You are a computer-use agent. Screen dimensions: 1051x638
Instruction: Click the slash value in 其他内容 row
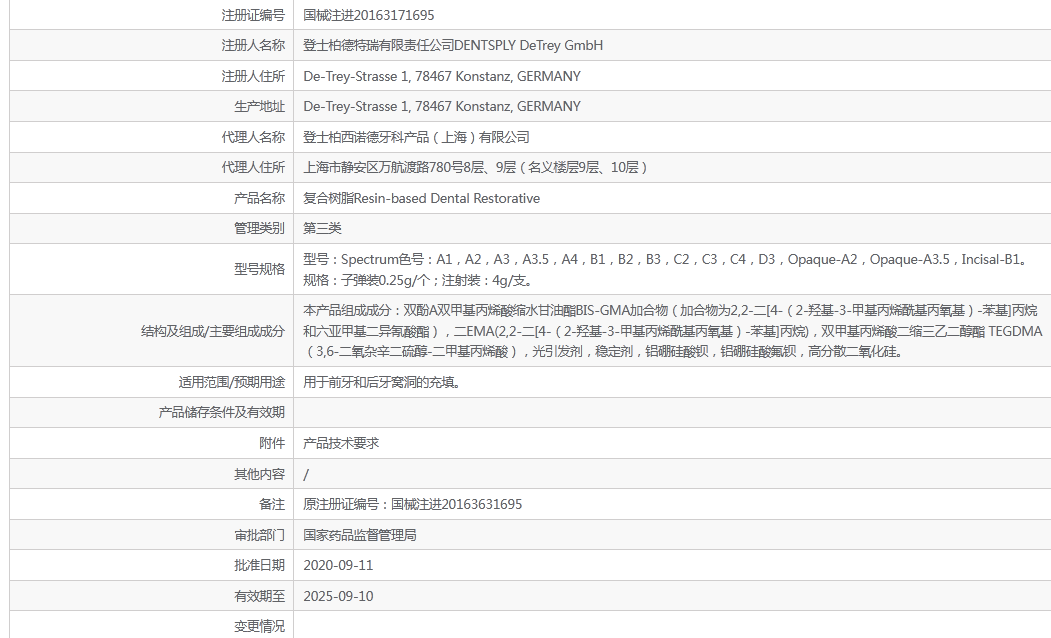point(306,474)
